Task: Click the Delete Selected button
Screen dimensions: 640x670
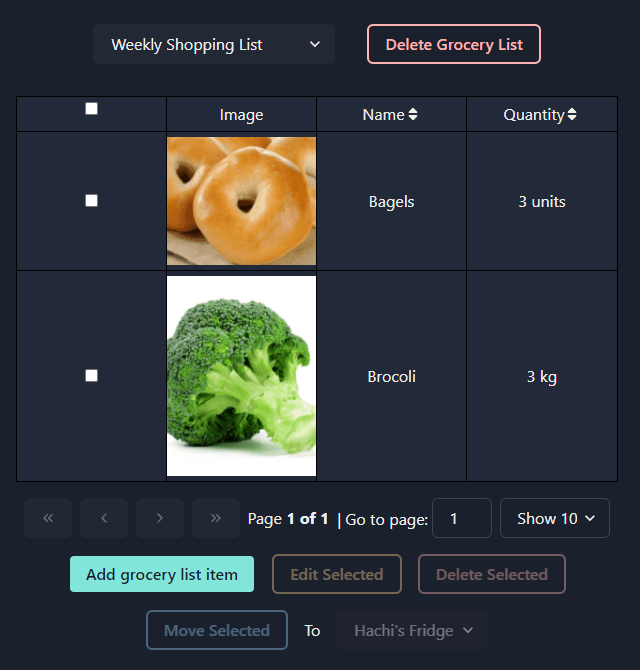Action: coord(492,574)
